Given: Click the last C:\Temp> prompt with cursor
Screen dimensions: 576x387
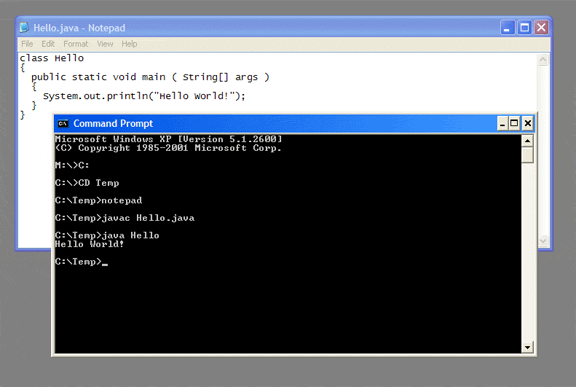Looking at the screenshot, I should [x=82, y=262].
